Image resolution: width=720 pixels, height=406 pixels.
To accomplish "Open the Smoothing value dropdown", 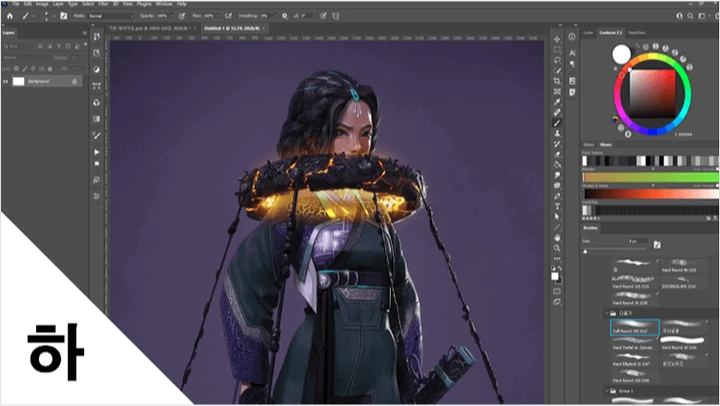I will pos(275,16).
